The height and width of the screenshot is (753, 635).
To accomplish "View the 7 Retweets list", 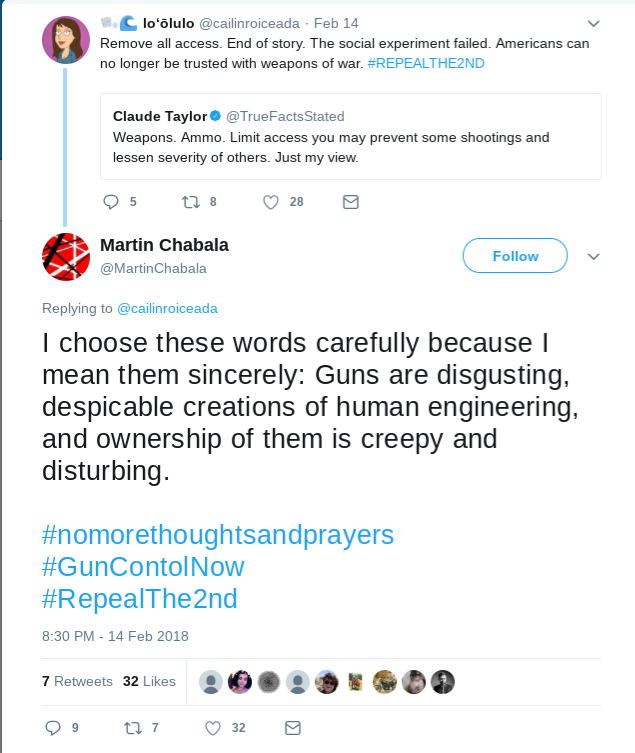I will tap(77, 681).
